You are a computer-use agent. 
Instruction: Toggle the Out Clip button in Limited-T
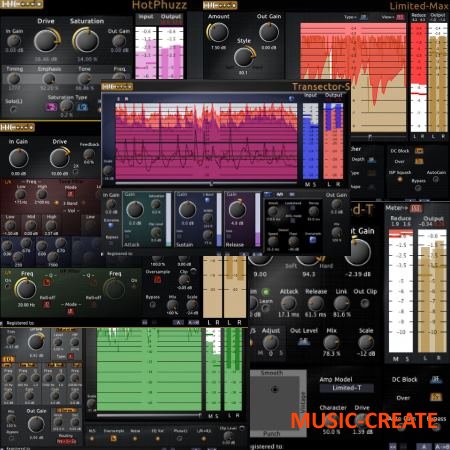tap(365, 303)
